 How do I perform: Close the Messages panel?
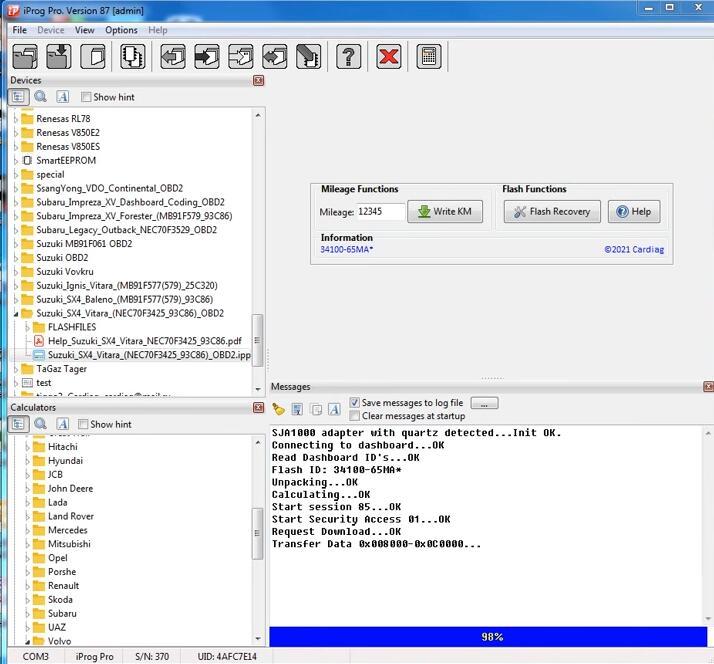coord(709,387)
